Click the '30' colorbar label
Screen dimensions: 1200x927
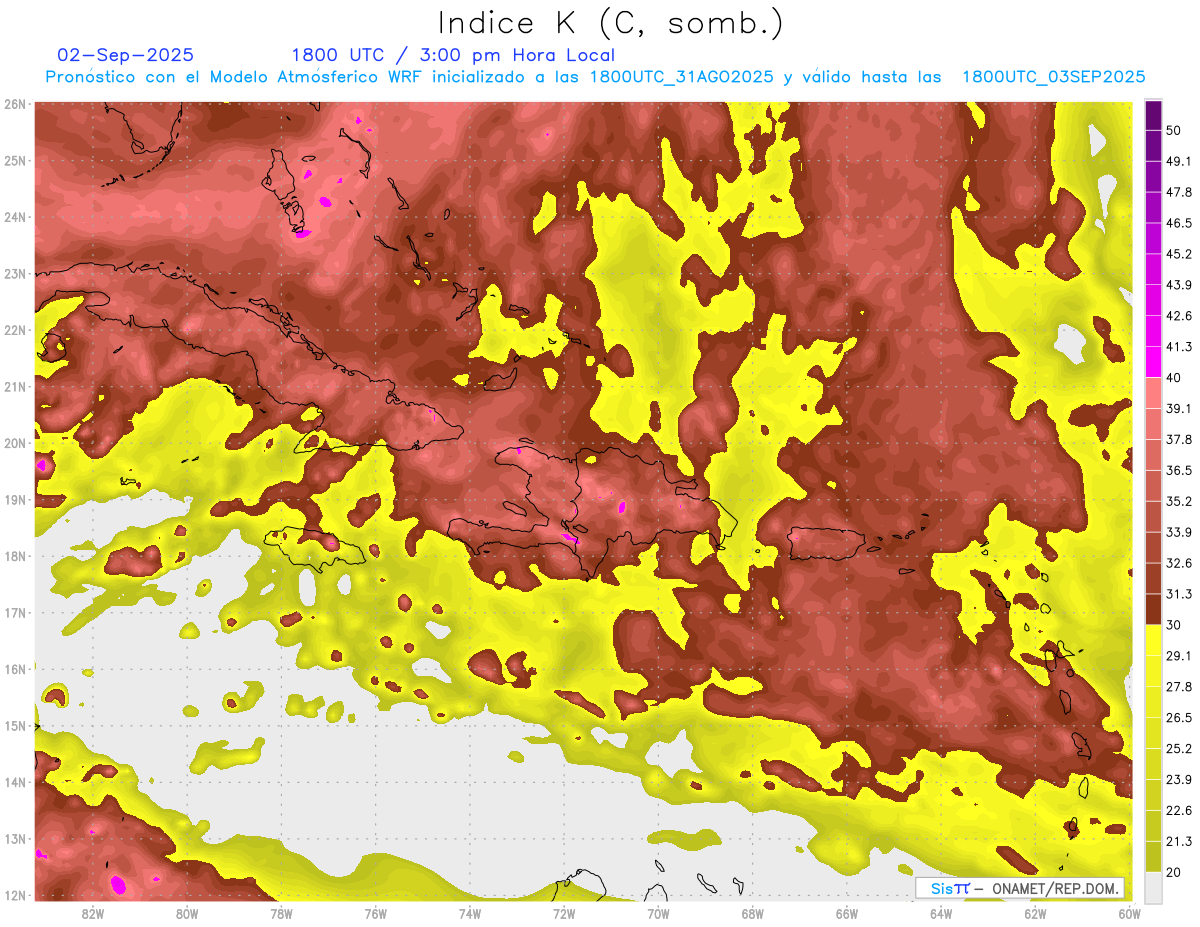click(1173, 625)
